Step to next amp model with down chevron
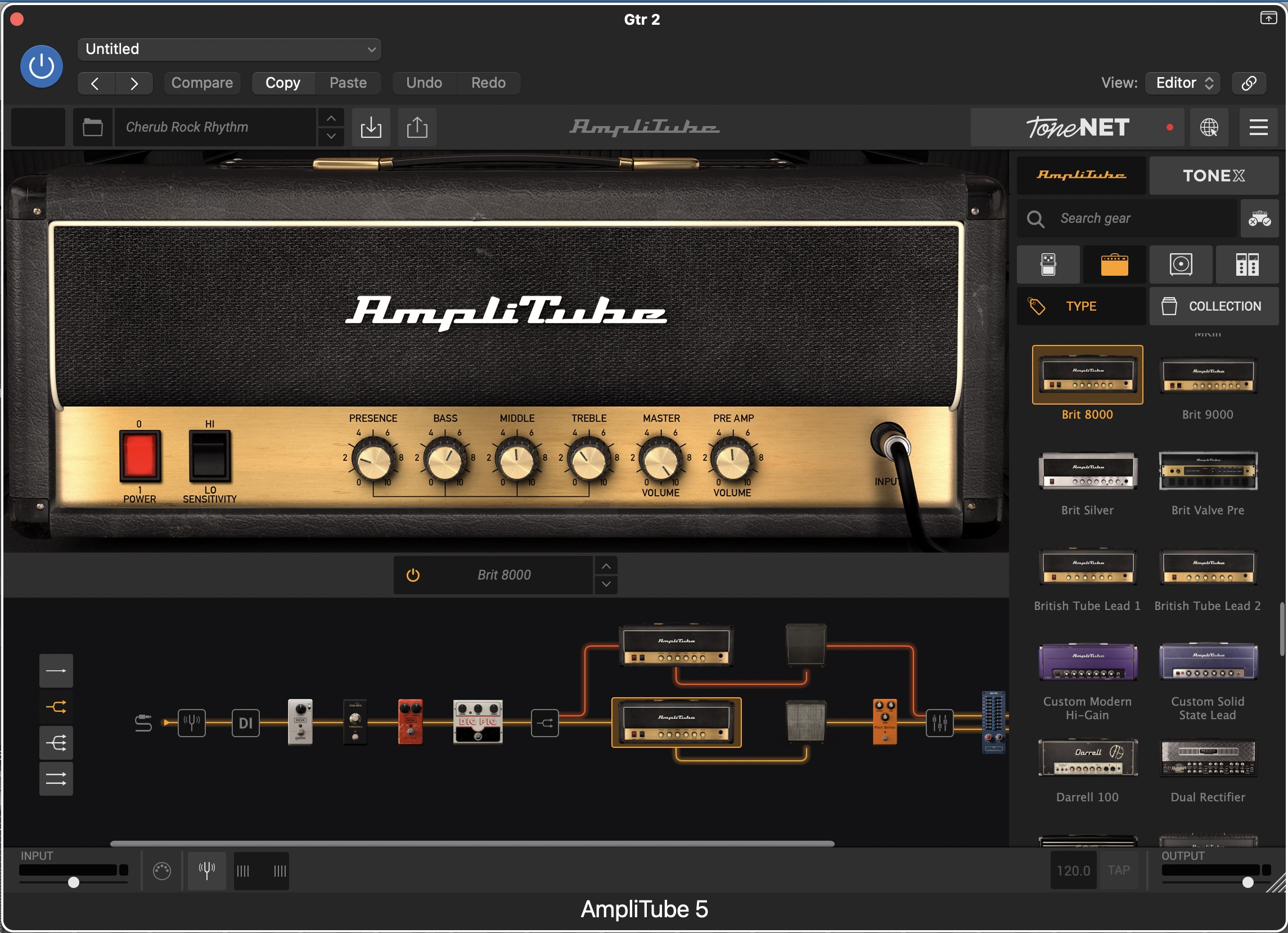This screenshot has height=933, width=1288. (x=606, y=584)
